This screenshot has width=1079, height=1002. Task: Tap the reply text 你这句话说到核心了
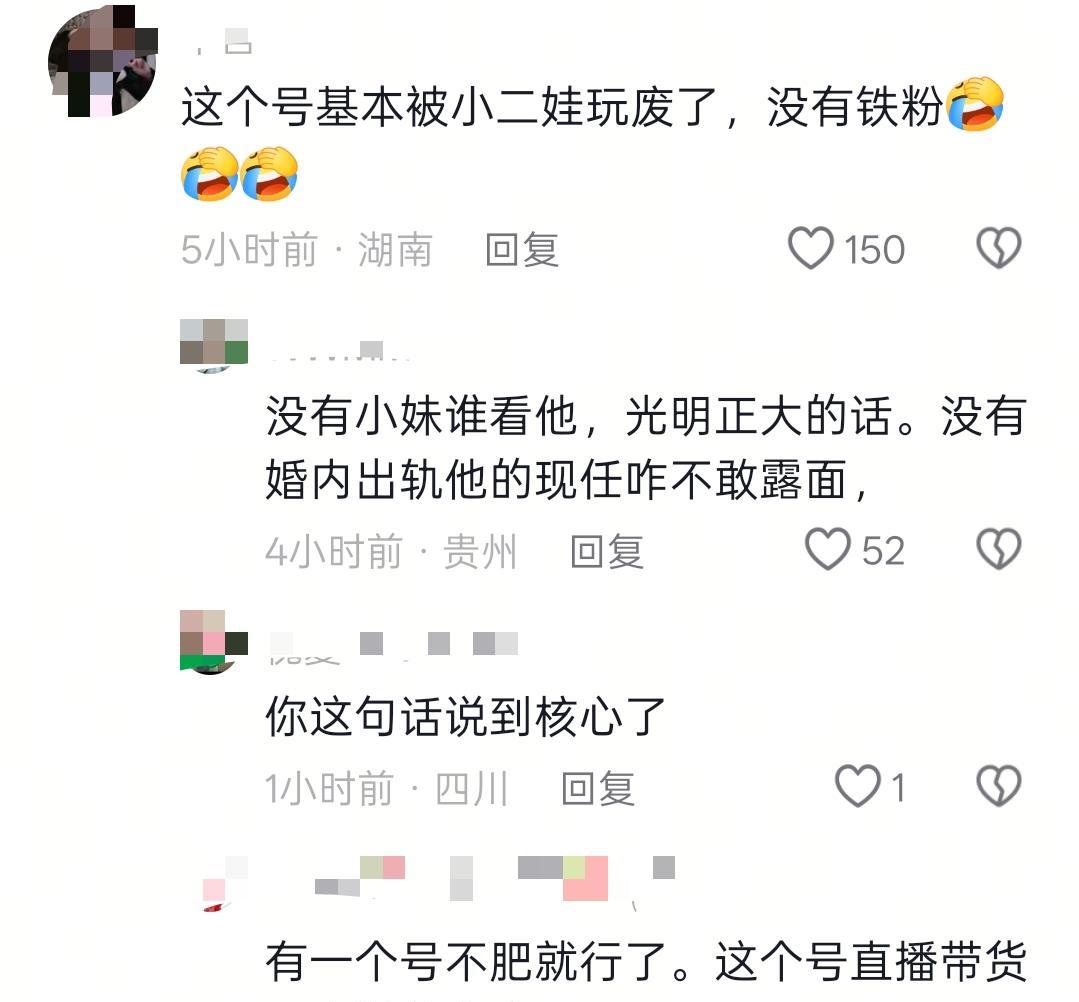pyautogui.click(x=465, y=716)
